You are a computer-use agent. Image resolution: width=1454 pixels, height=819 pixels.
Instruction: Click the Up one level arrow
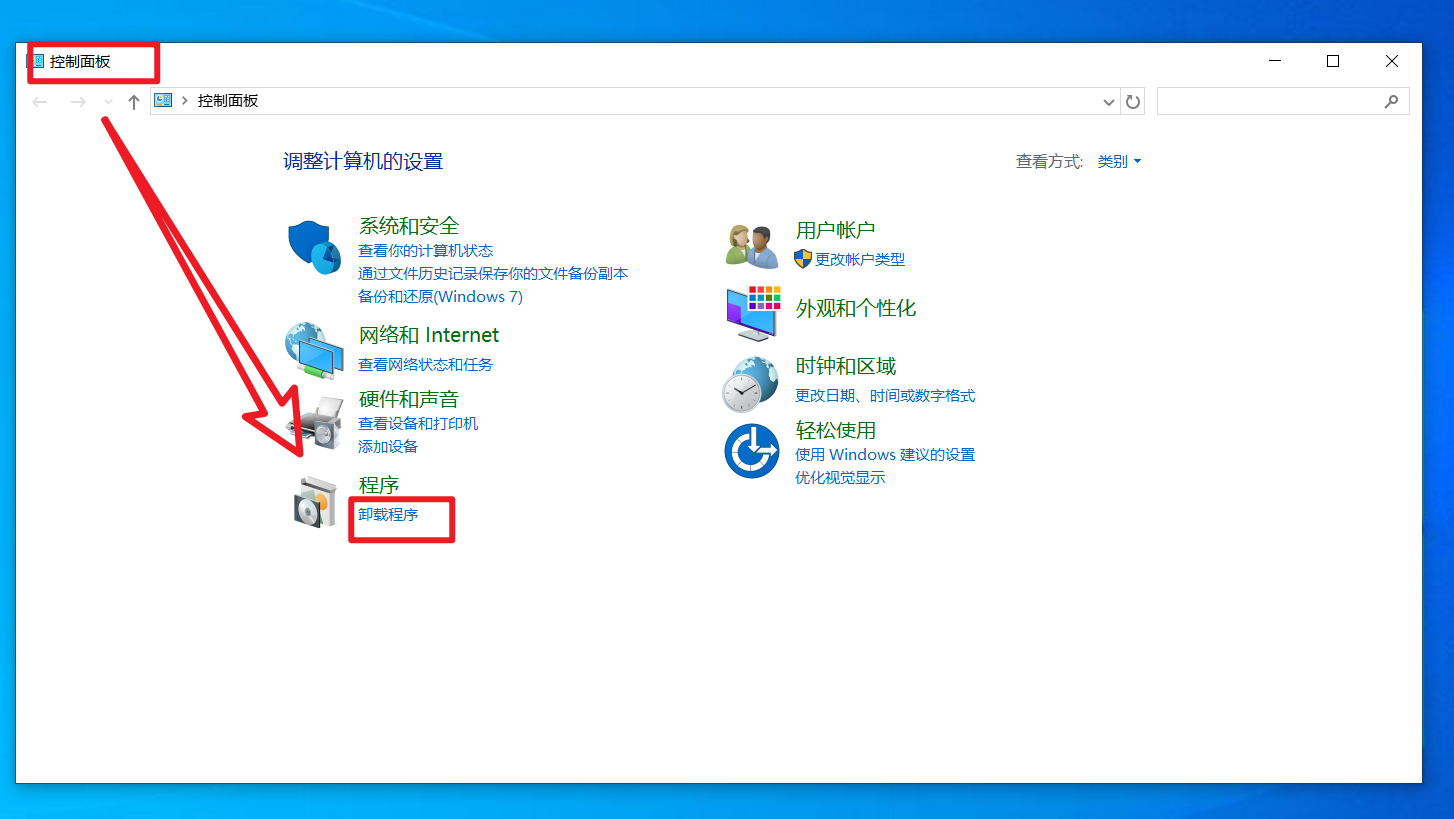(134, 102)
